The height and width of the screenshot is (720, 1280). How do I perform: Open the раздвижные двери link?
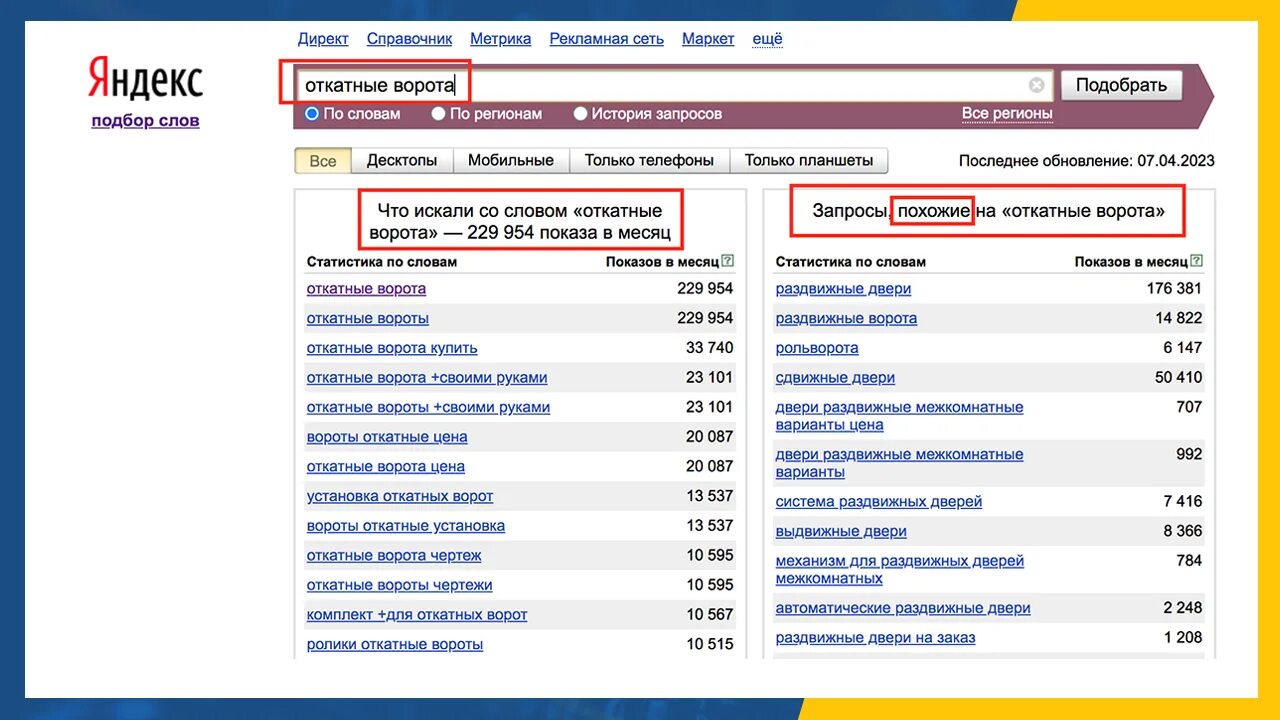pos(844,289)
